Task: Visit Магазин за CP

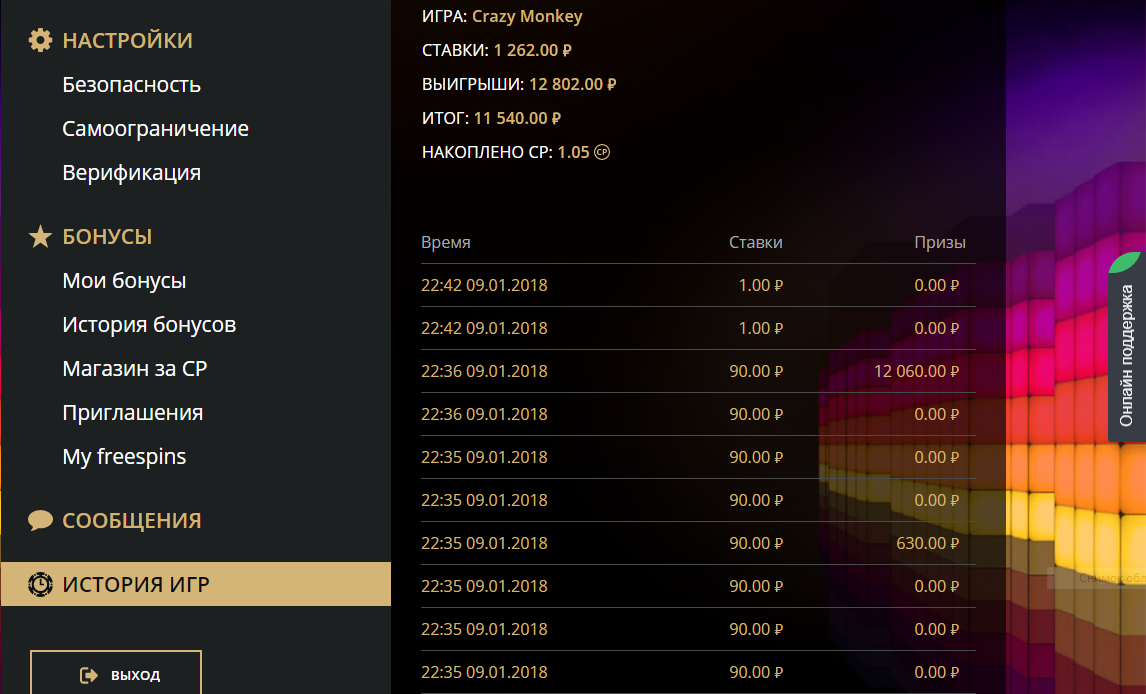Action: click(x=134, y=369)
